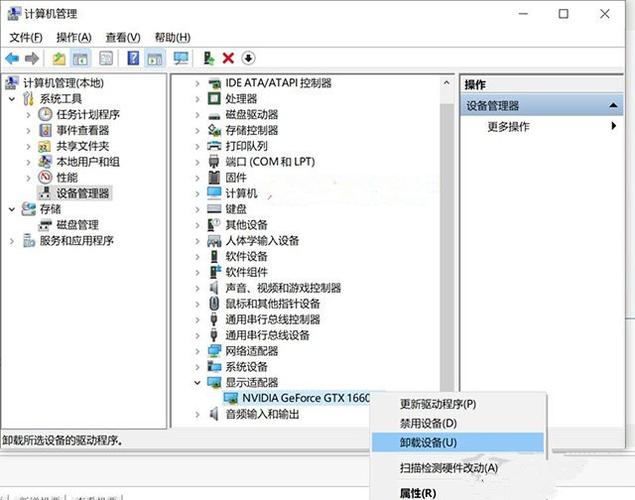The image size is (635, 500).
Task: Select the 任务计划程序 clock icon
Action: [45, 115]
